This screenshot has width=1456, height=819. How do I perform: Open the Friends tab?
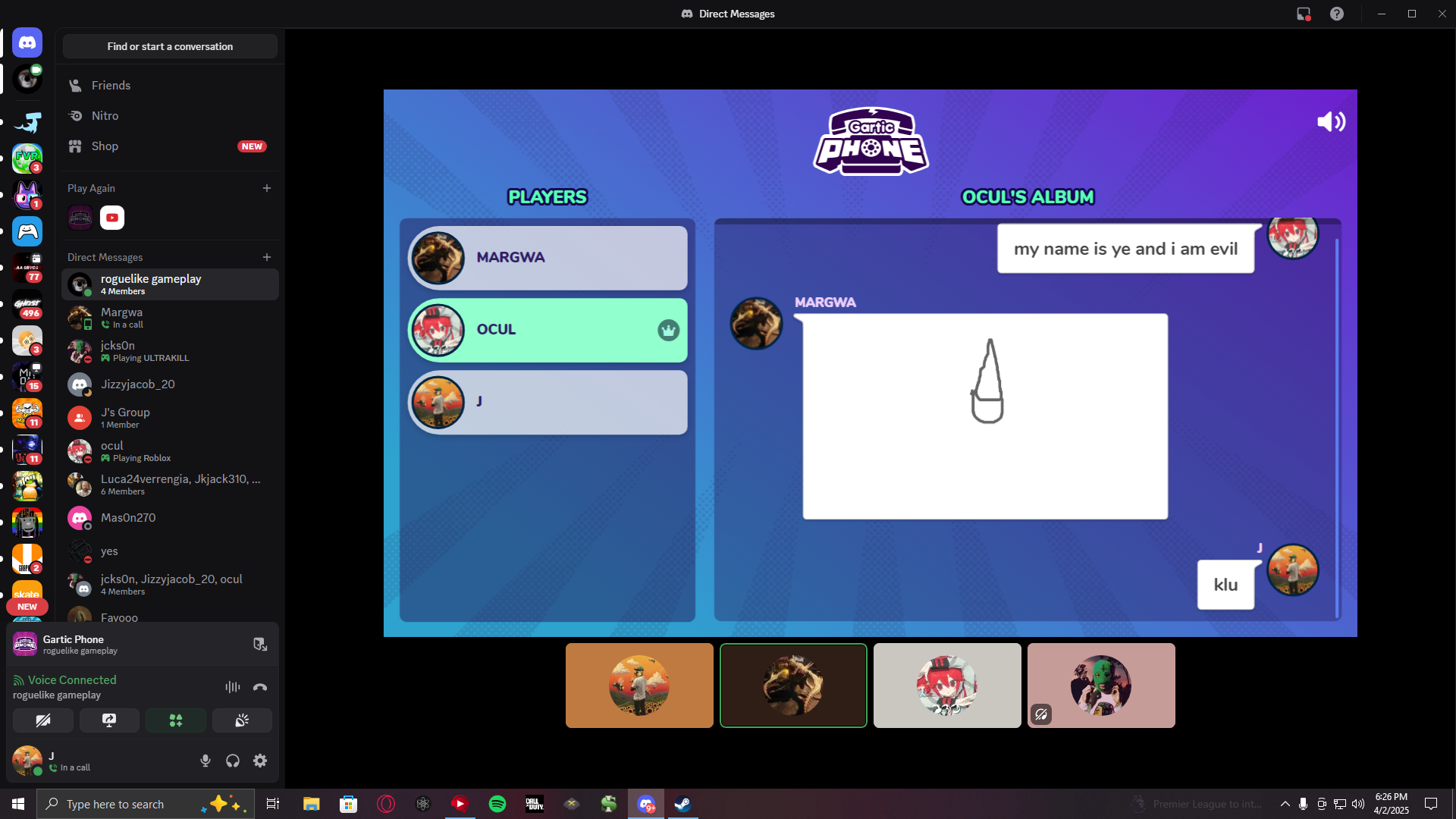[111, 86]
